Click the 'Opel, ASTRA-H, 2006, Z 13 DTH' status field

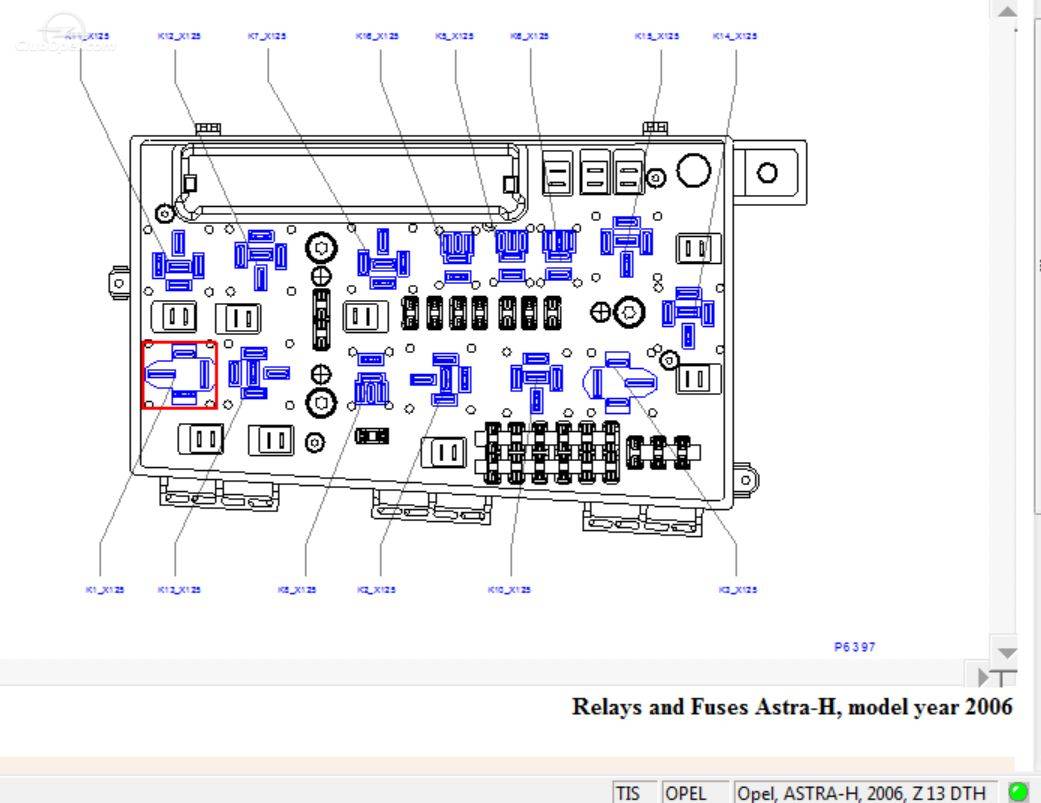tap(865, 793)
